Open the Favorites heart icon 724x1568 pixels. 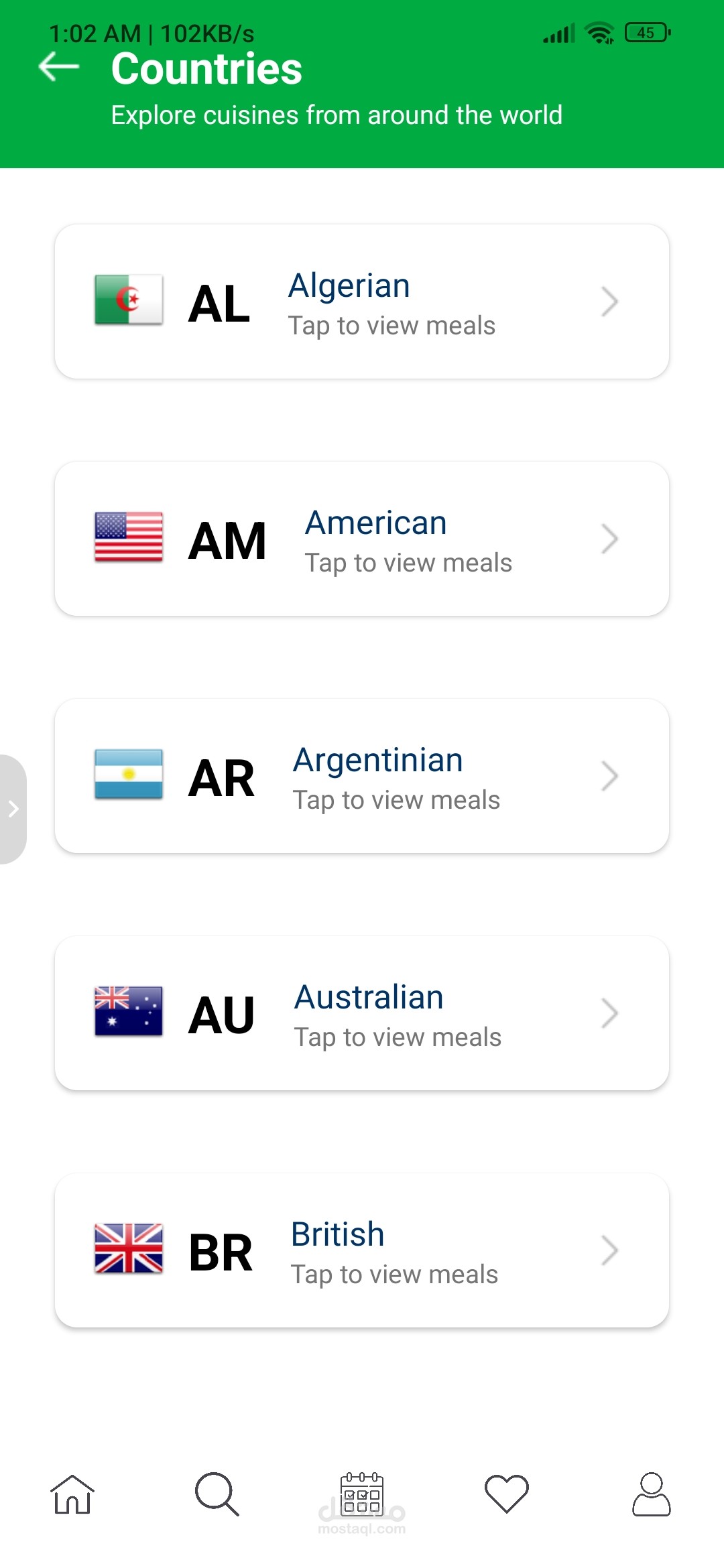pos(507,1494)
